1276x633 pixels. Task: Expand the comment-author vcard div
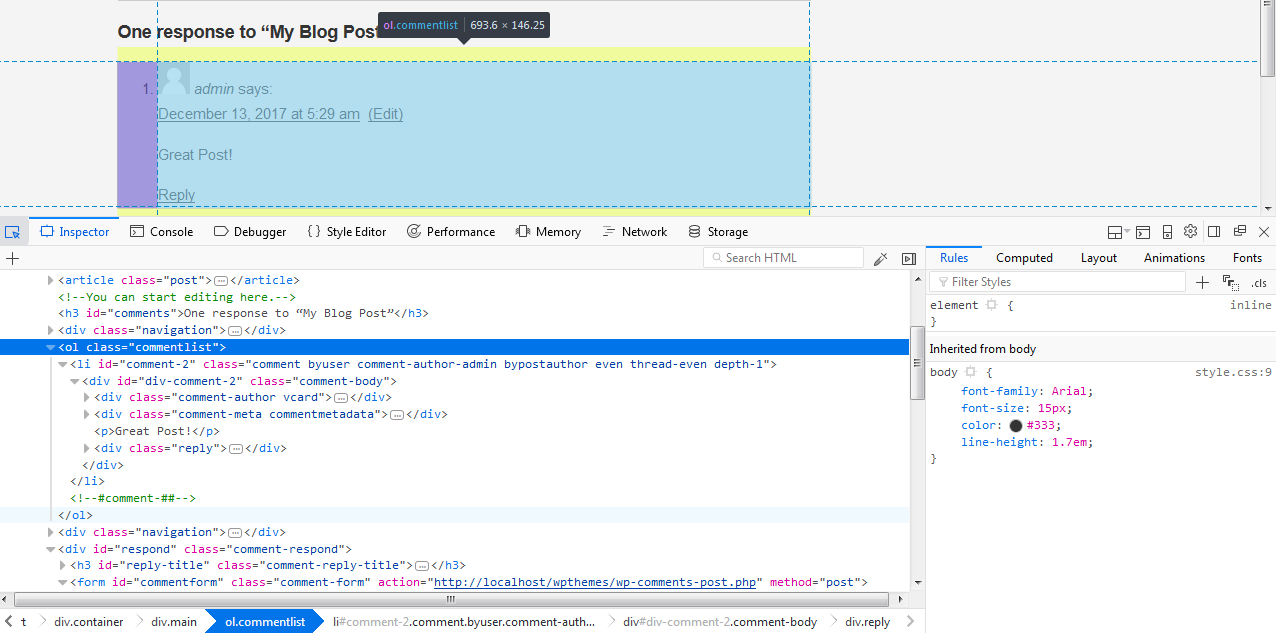(86, 398)
